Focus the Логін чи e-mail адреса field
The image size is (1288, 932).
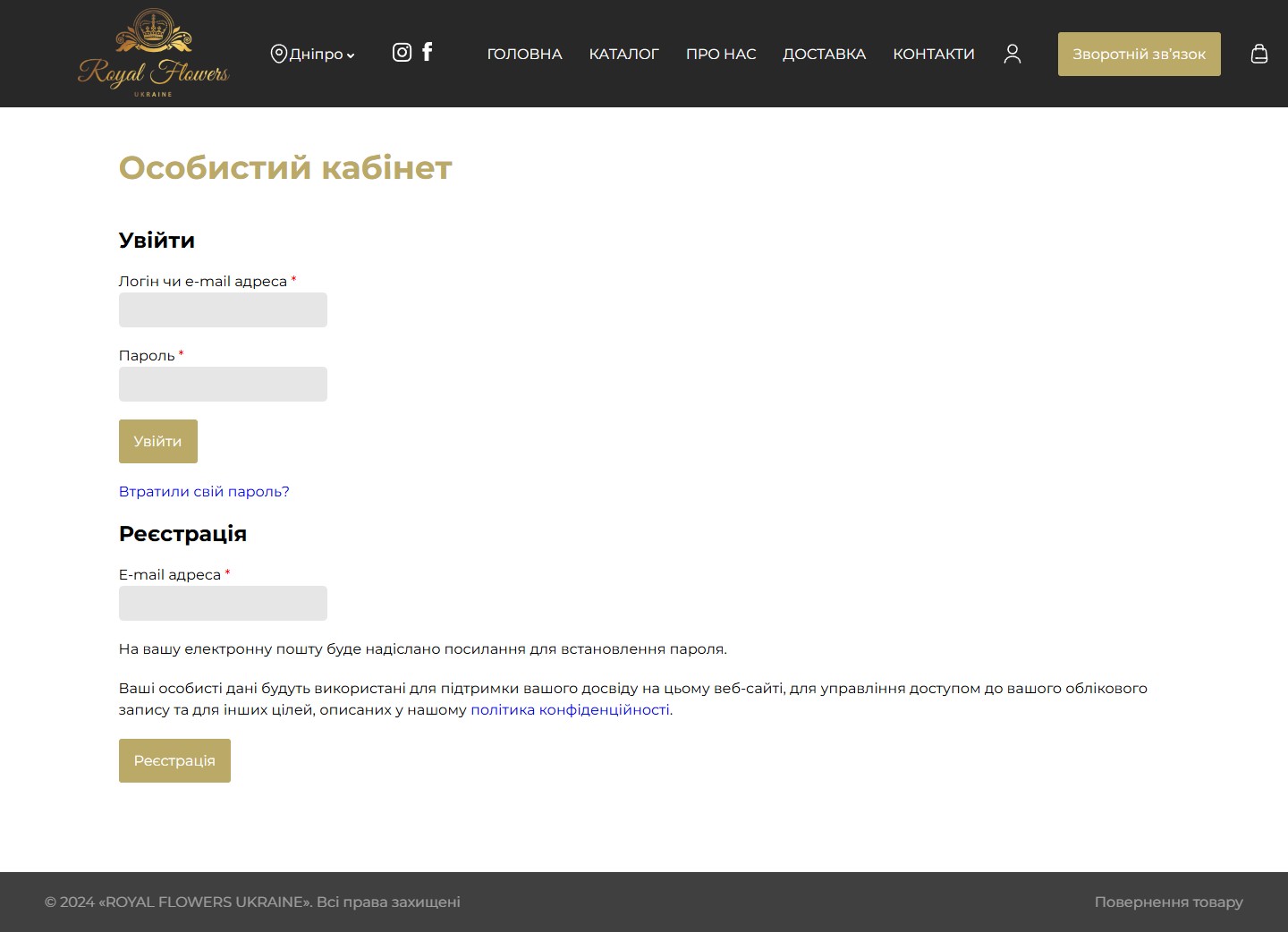pyautogui.click(x=223, y=309)
